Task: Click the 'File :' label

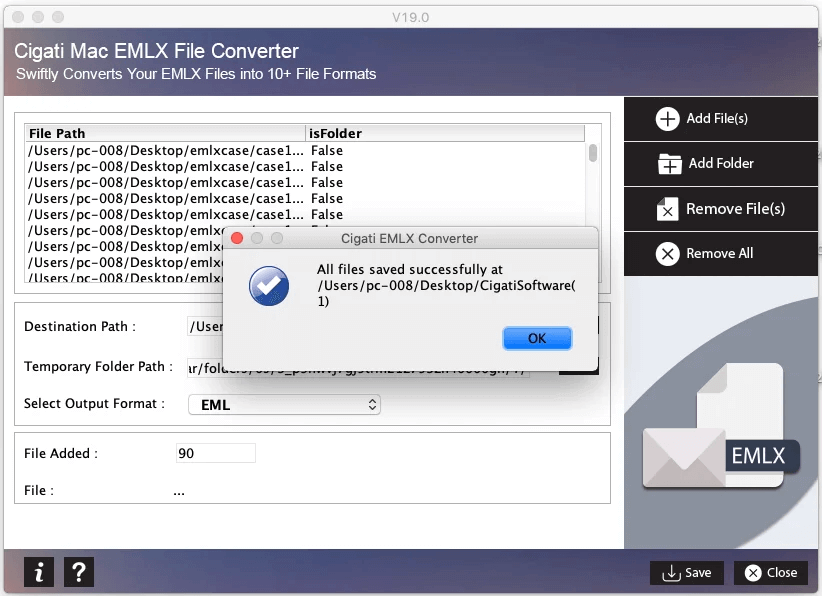Action: [x=39, y=491]
